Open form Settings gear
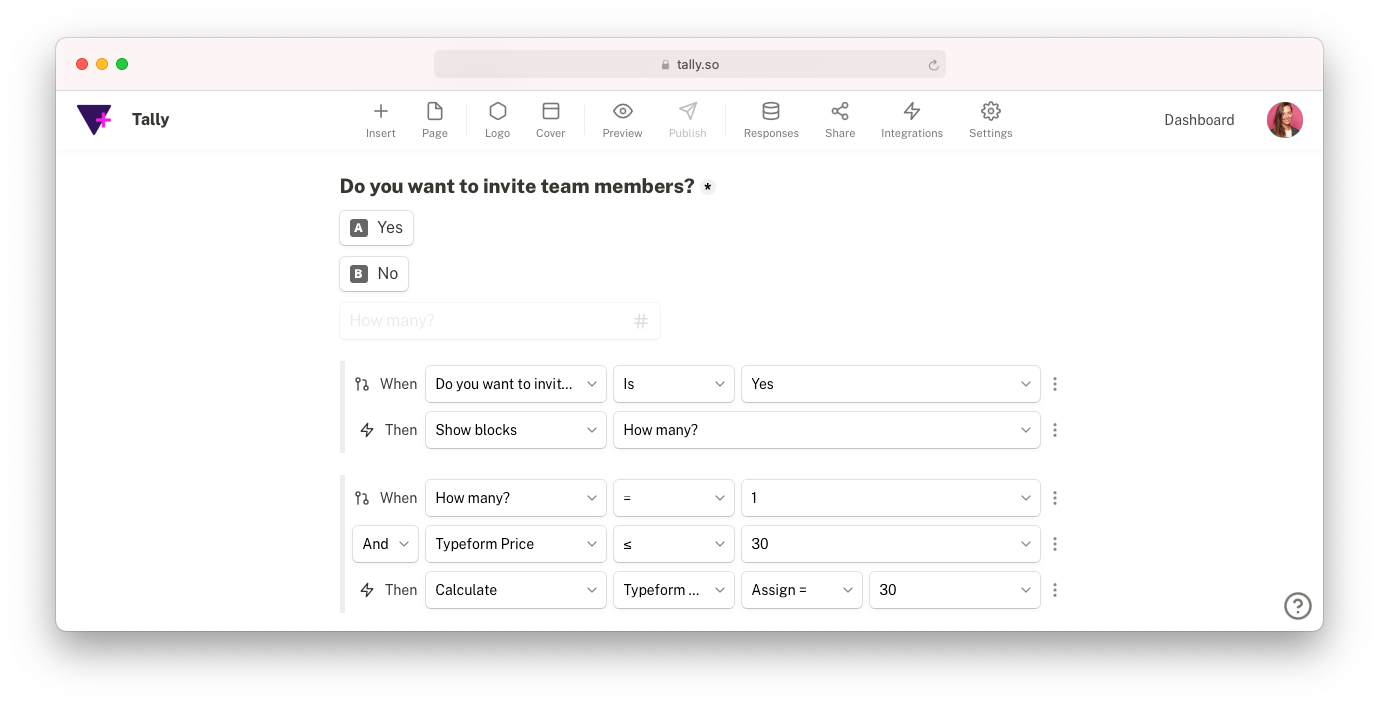1379x705 pixels. (x=990, y=120)
